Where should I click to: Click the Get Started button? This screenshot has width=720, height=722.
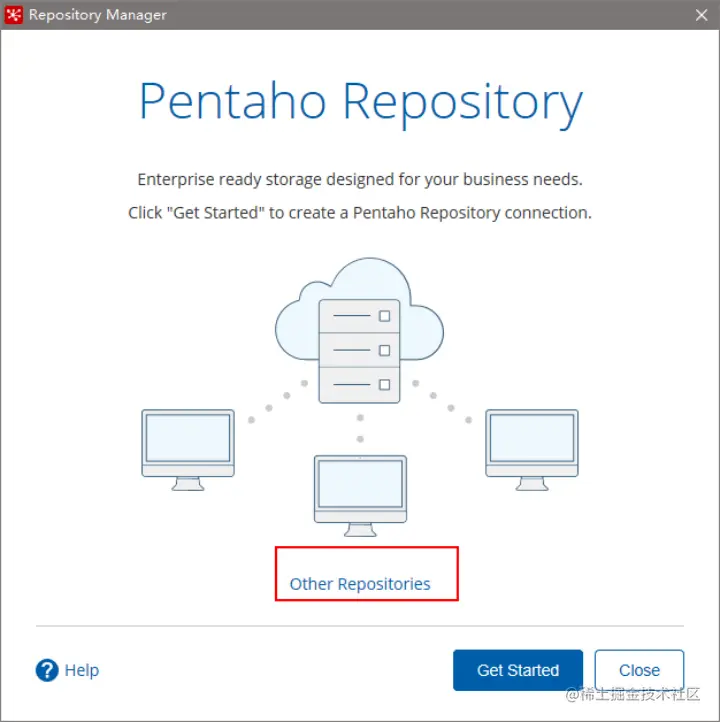point(518,670)
